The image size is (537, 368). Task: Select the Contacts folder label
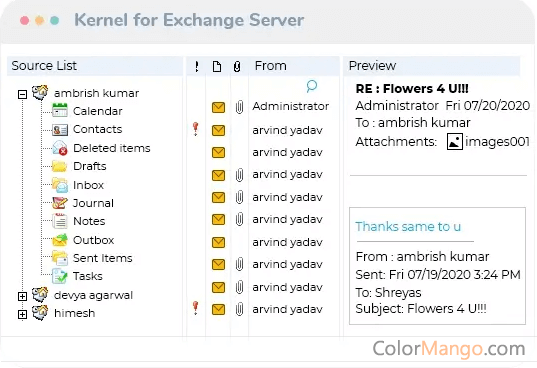pos(98,129)
